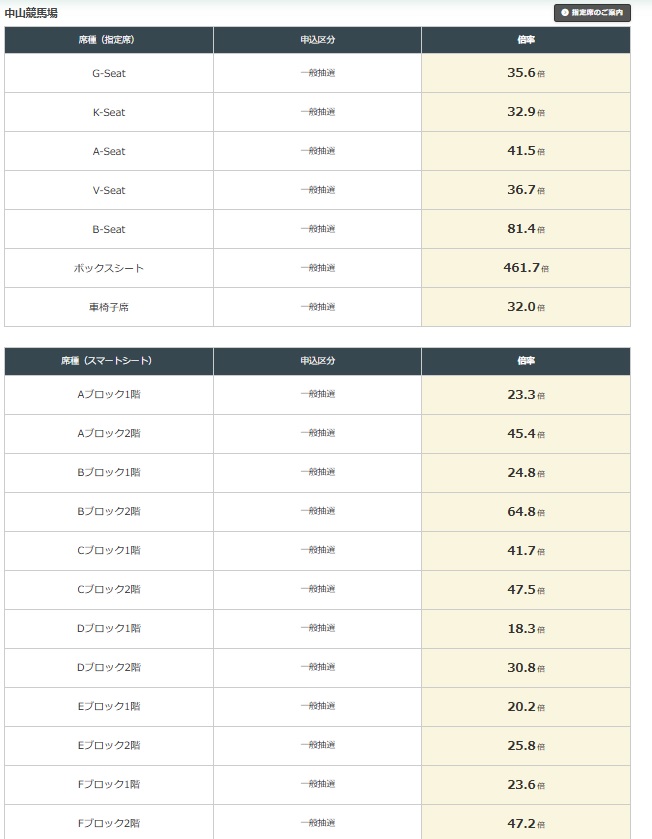The height and width of the screenshot is (839, 652).
Task: Select the Bブロック2階 row label
Action: (x=108, y=511)
